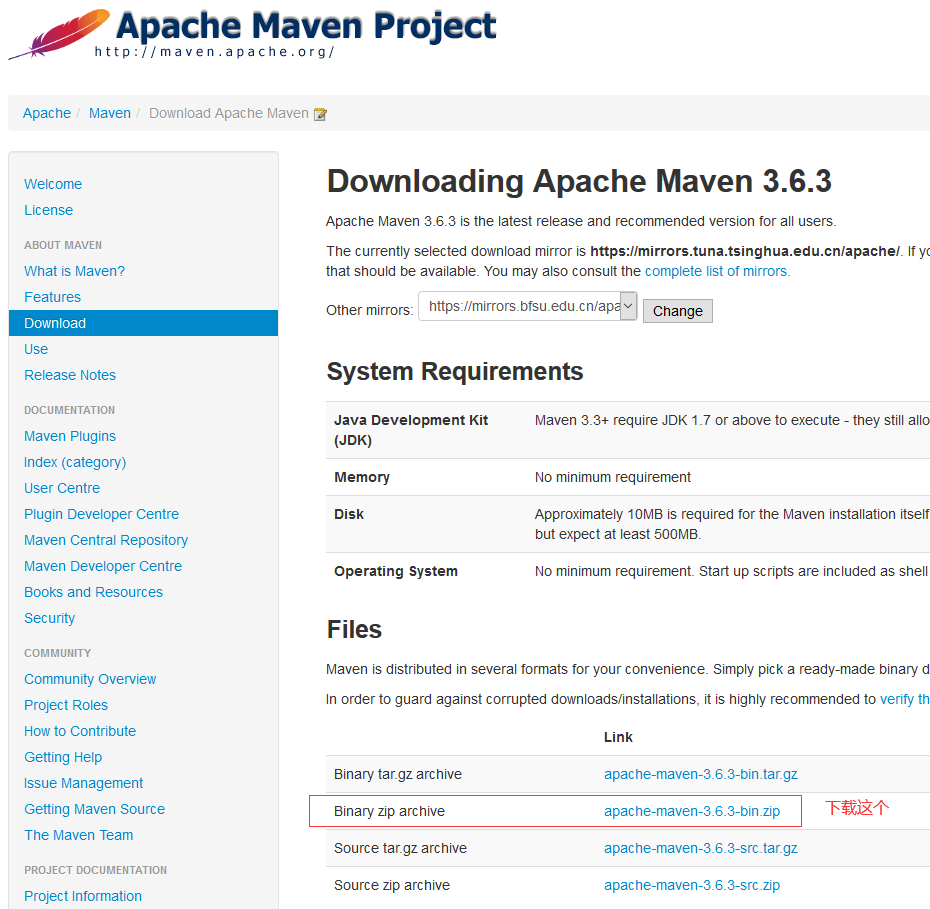Open Books and Resources
The height and width of the screenshot is (909, 930).
pos(93,592)
